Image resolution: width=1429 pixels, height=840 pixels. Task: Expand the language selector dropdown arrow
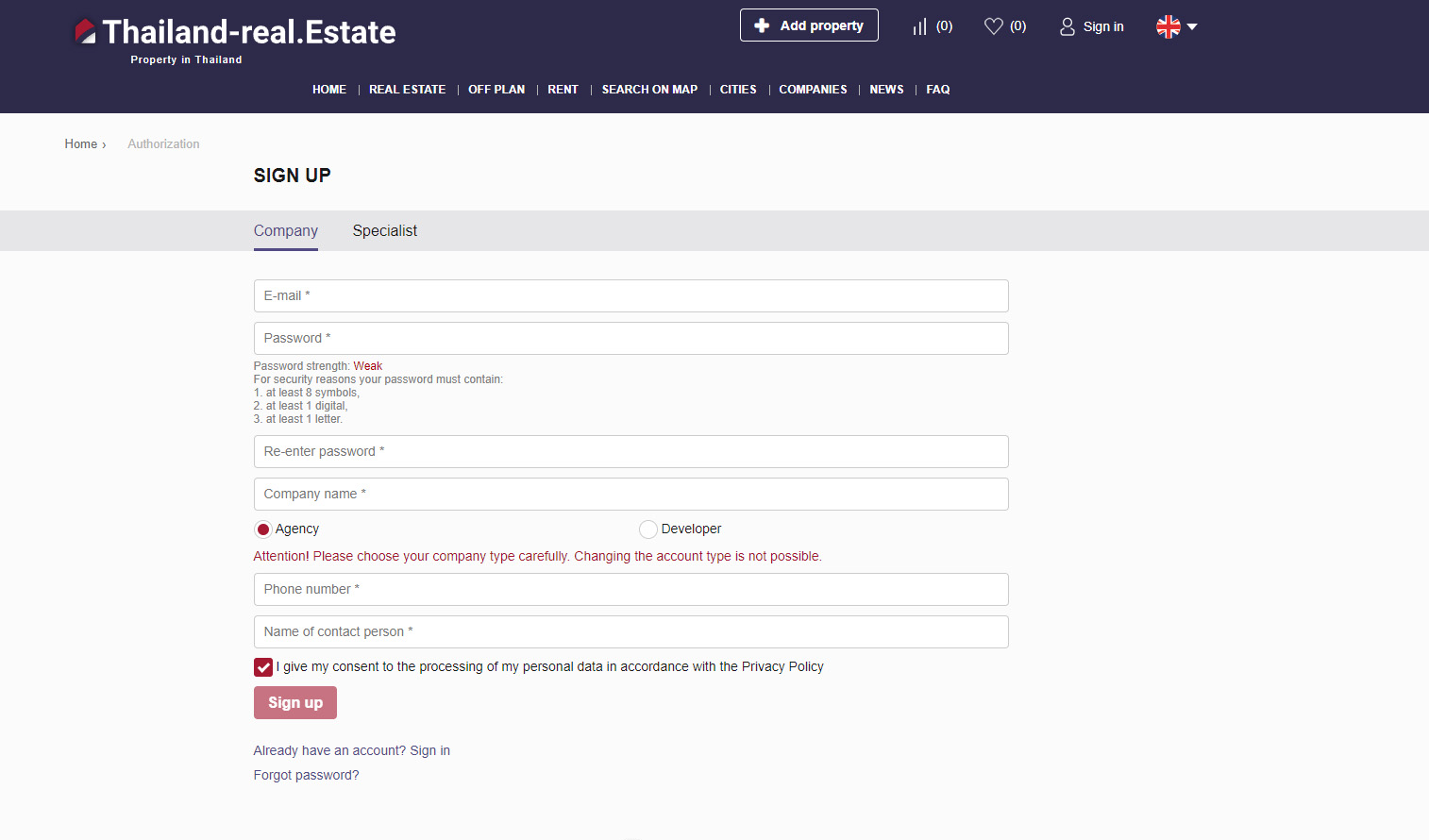click(1192, 26)
